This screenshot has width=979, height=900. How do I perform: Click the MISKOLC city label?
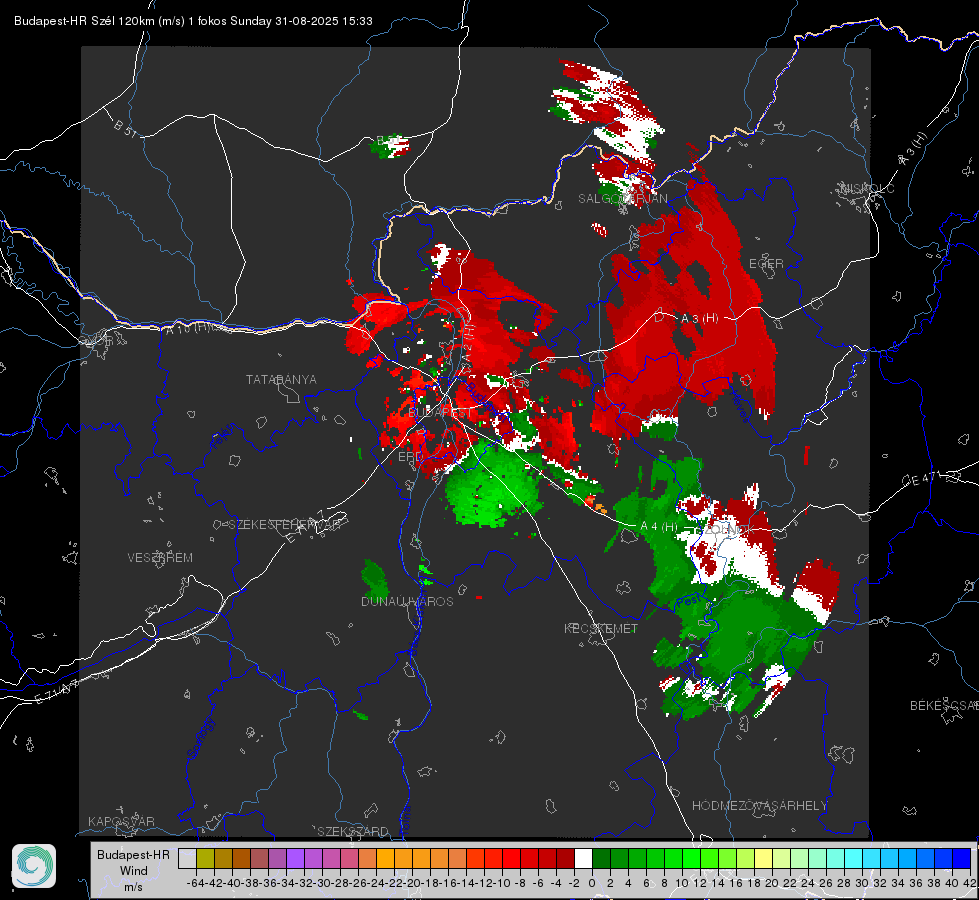[x=867, y=189]
